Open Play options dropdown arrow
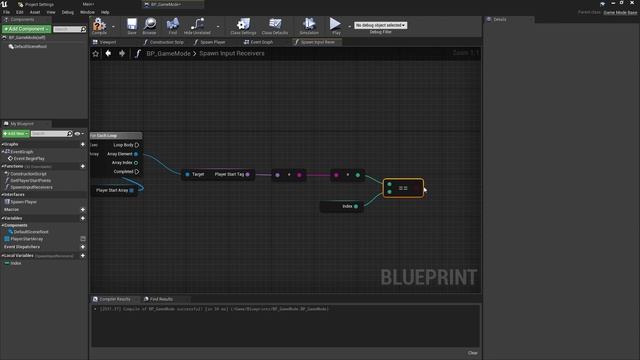Screen dimensions: 640x360 coord(349,27)
